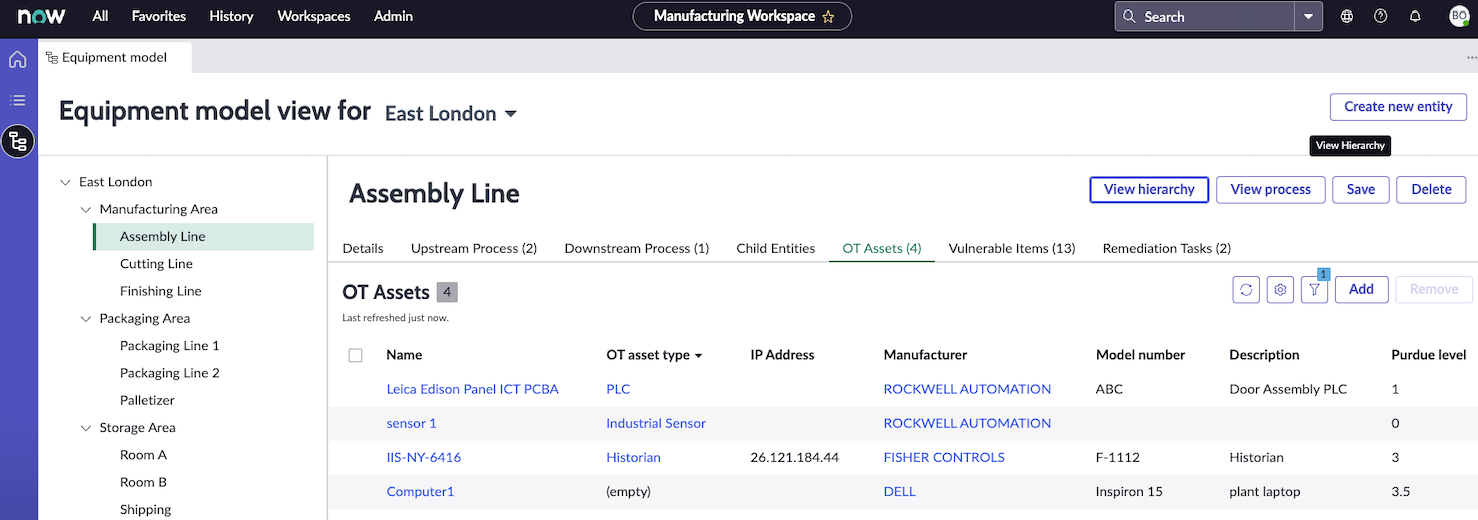Screen dimensions: 1478x520
Task: Collapse the Storage Area node
Action: (x=86, y=427)
